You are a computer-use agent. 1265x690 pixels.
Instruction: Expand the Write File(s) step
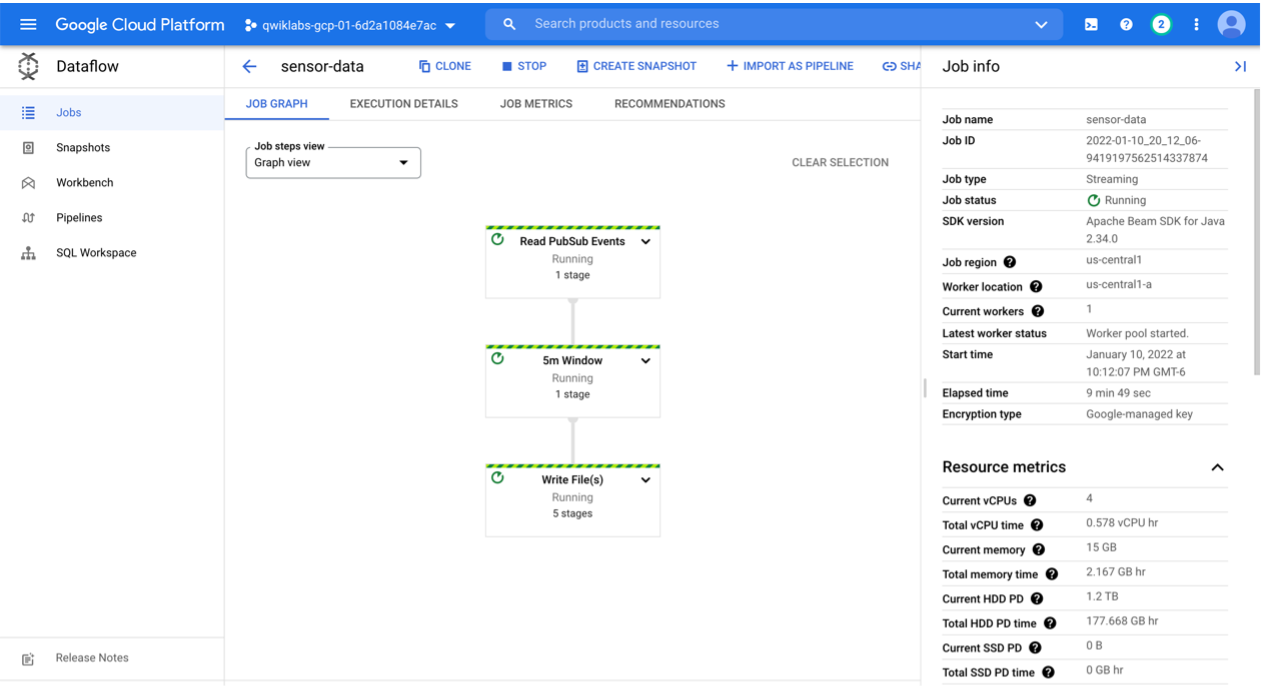646,480
